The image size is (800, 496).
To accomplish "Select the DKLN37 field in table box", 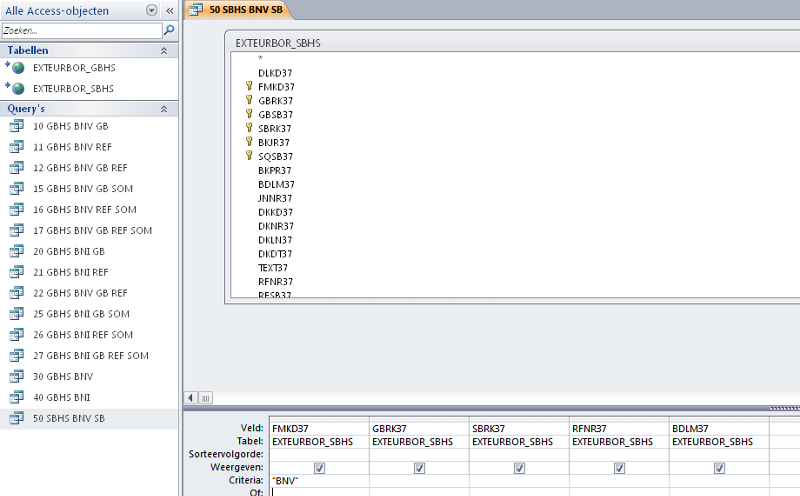I will click(x=275, y=240).
